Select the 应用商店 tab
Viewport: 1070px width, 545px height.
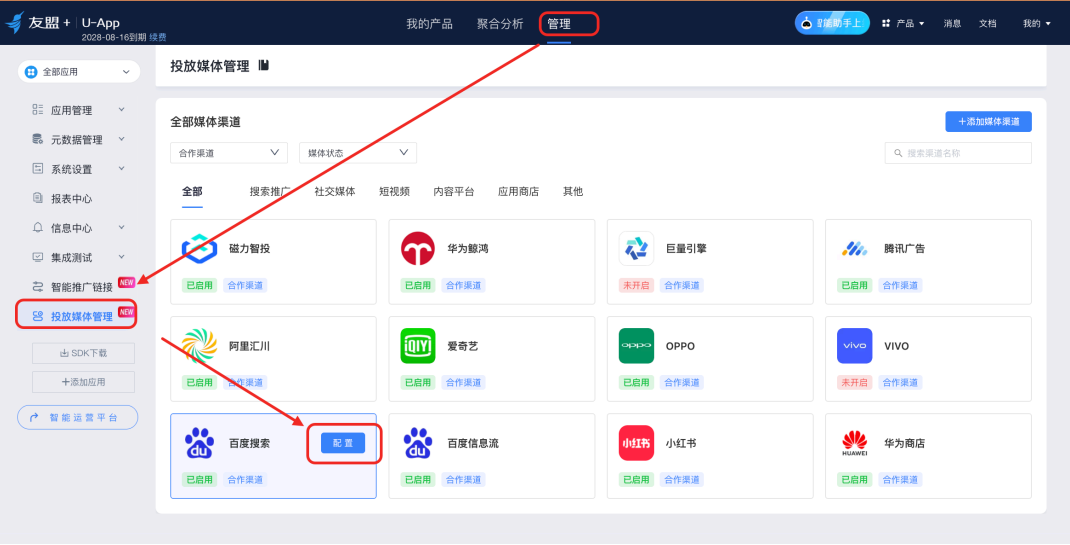[x=519, y=192]
